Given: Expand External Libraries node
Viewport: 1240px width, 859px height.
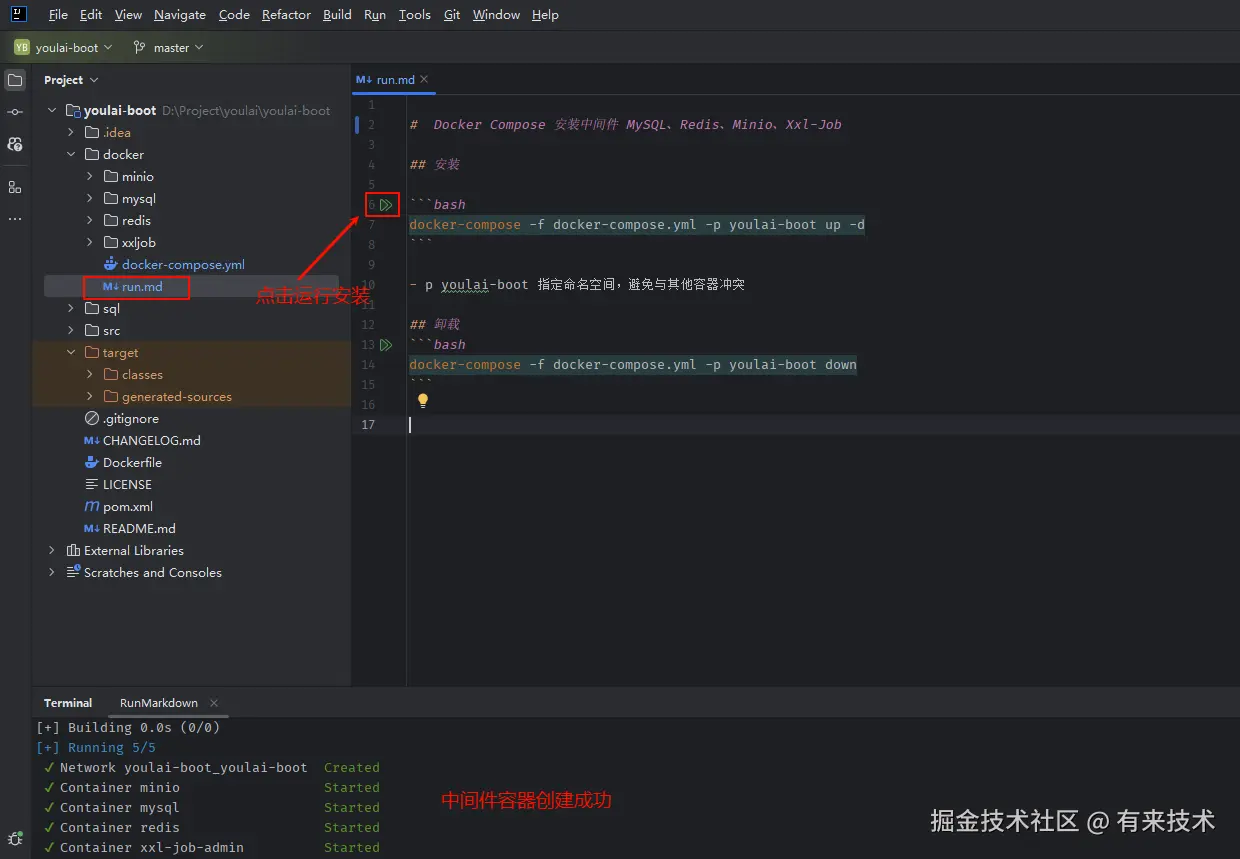Looking at the screenshot, I should (x=52, y=550).
